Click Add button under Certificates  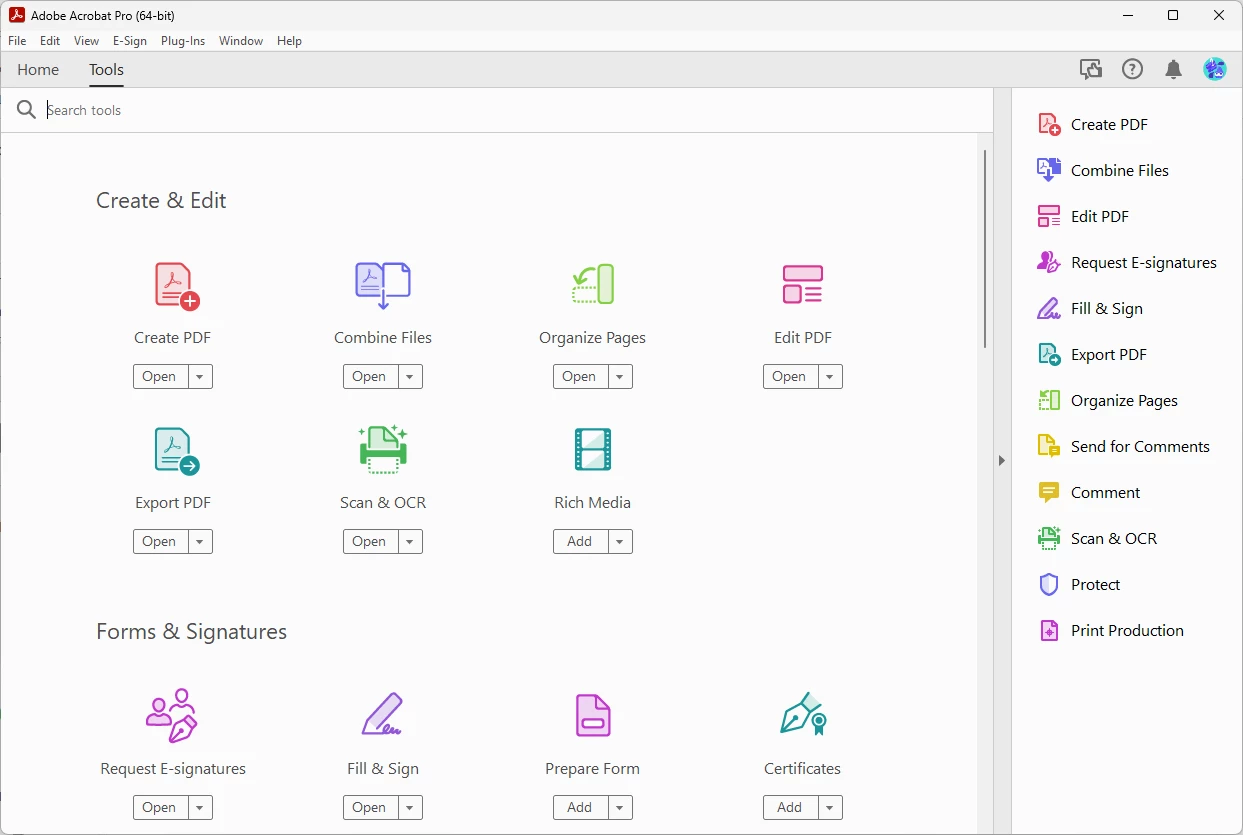790,808
